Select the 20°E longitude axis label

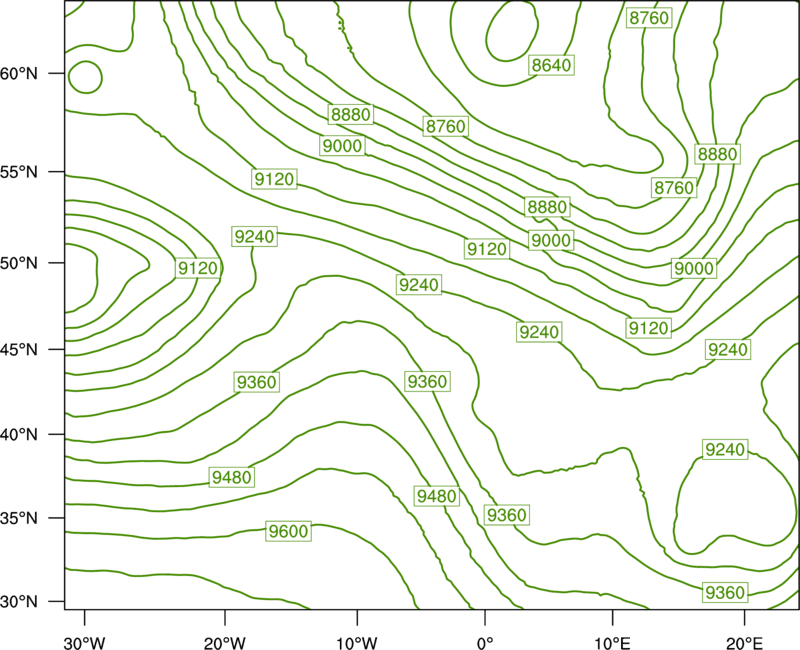click(744, 643)
